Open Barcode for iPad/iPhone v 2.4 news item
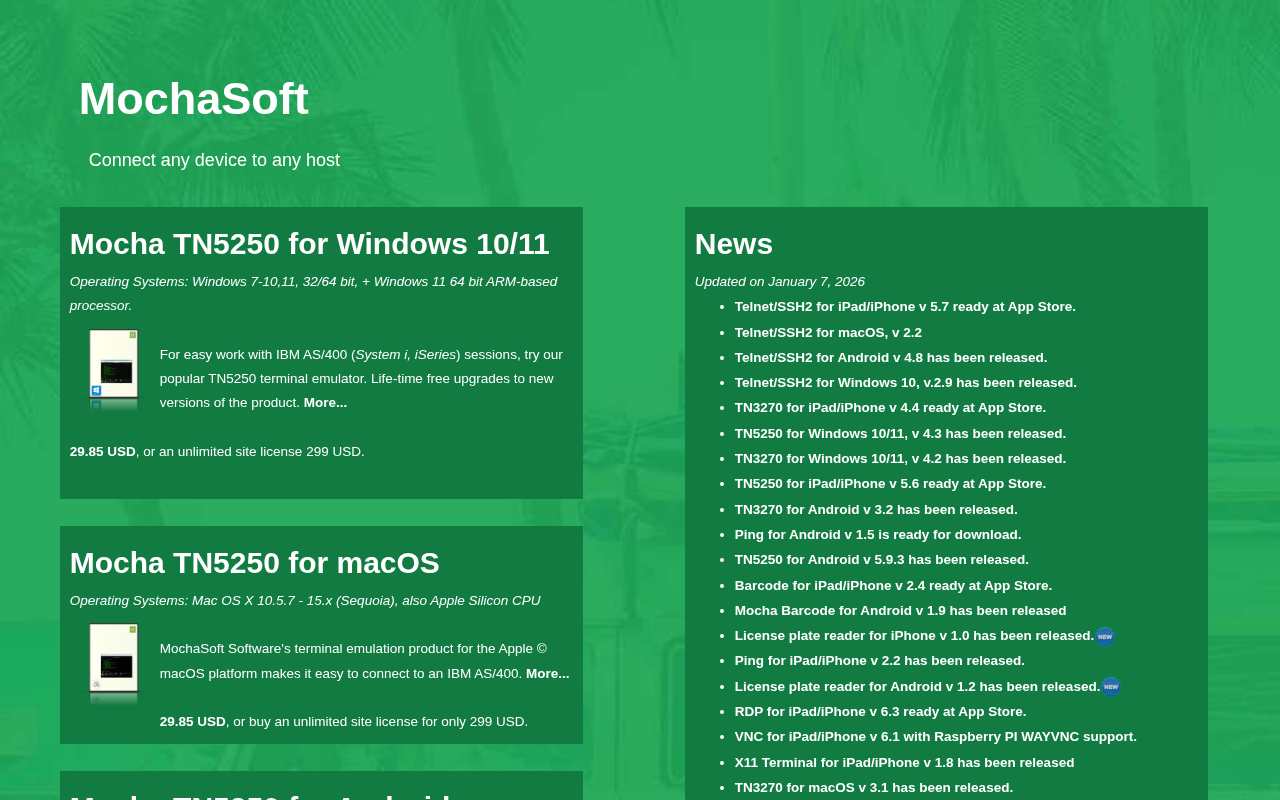This screenshot has height=800, width=1280. [x=892, y=586]
